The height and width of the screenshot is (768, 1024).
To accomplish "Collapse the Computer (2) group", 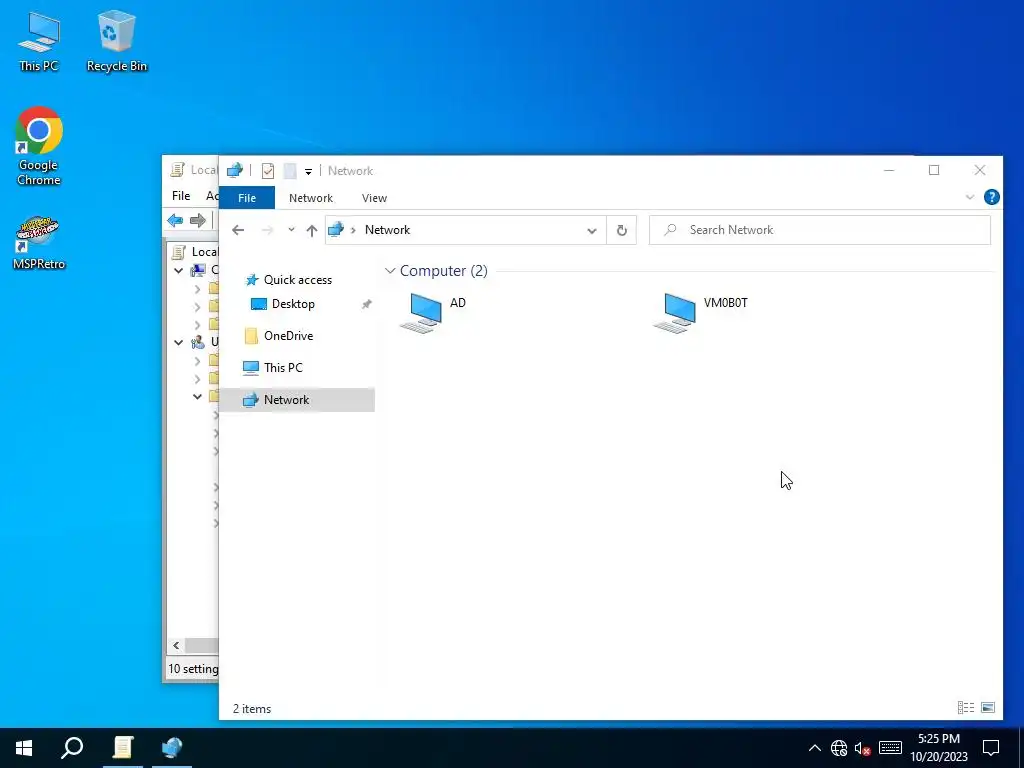I will pyautogui.click(x=390, y=270).
